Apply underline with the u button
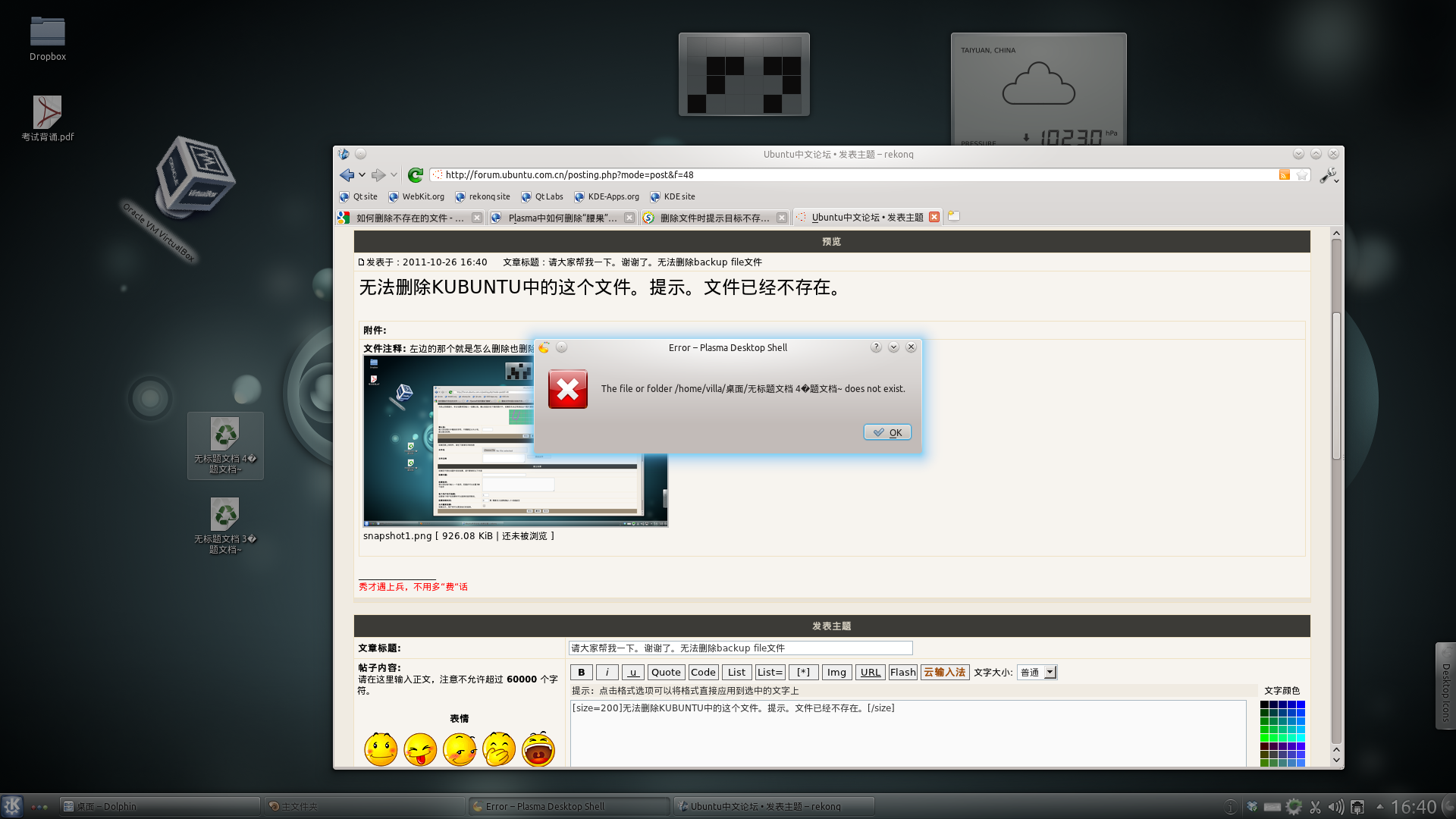The width and height of the screenshot is (1456, 819). pyautogui.click(x=633, y=673)
